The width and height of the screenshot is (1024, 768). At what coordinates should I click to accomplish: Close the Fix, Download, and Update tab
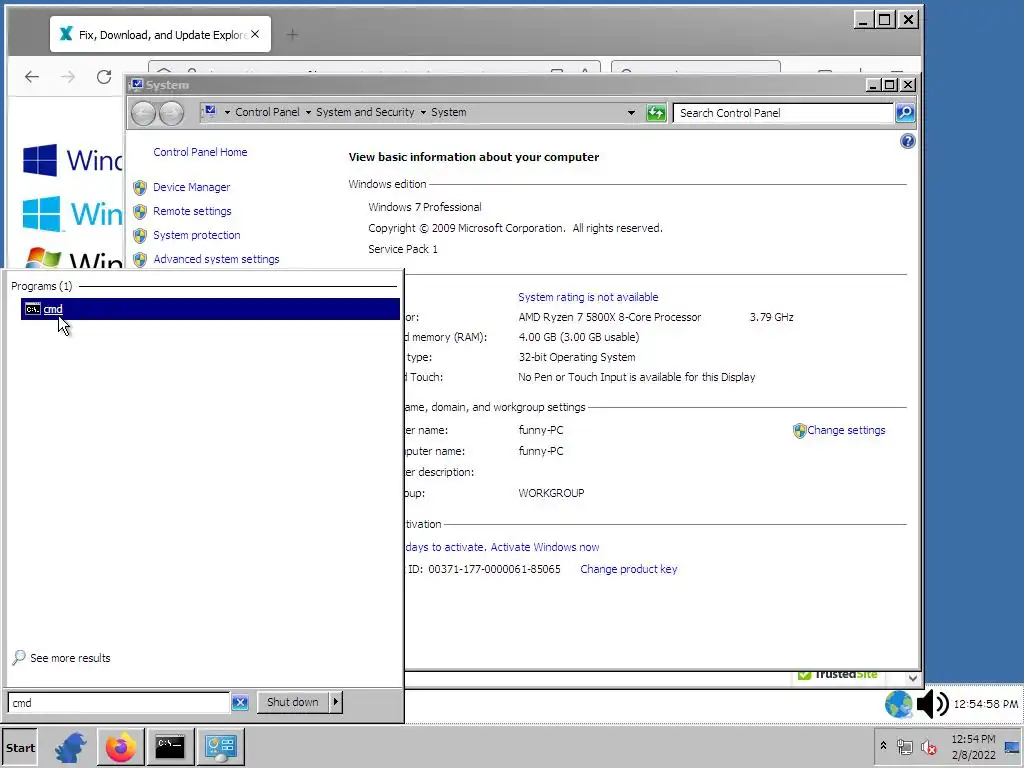tap(255, 34)
